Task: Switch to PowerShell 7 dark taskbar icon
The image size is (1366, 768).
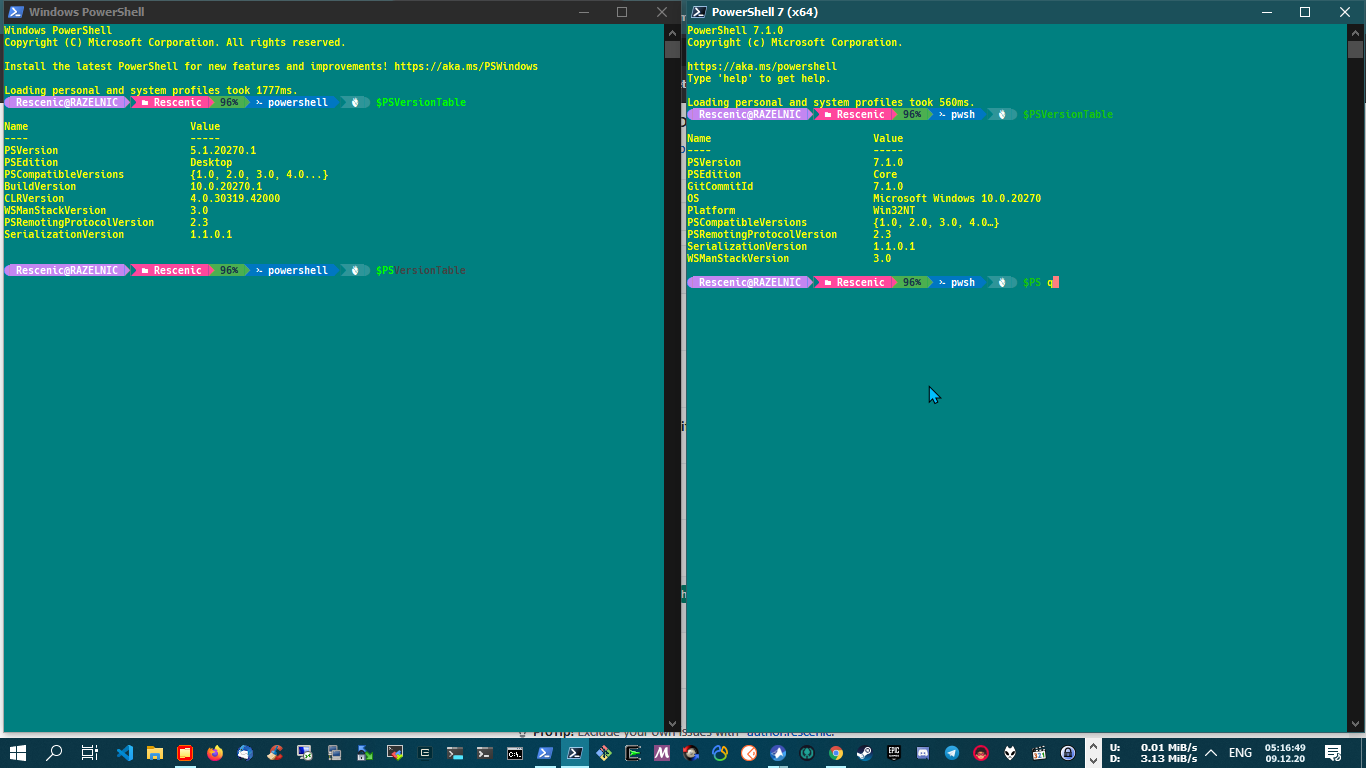Action: click(x=575, y=753)
